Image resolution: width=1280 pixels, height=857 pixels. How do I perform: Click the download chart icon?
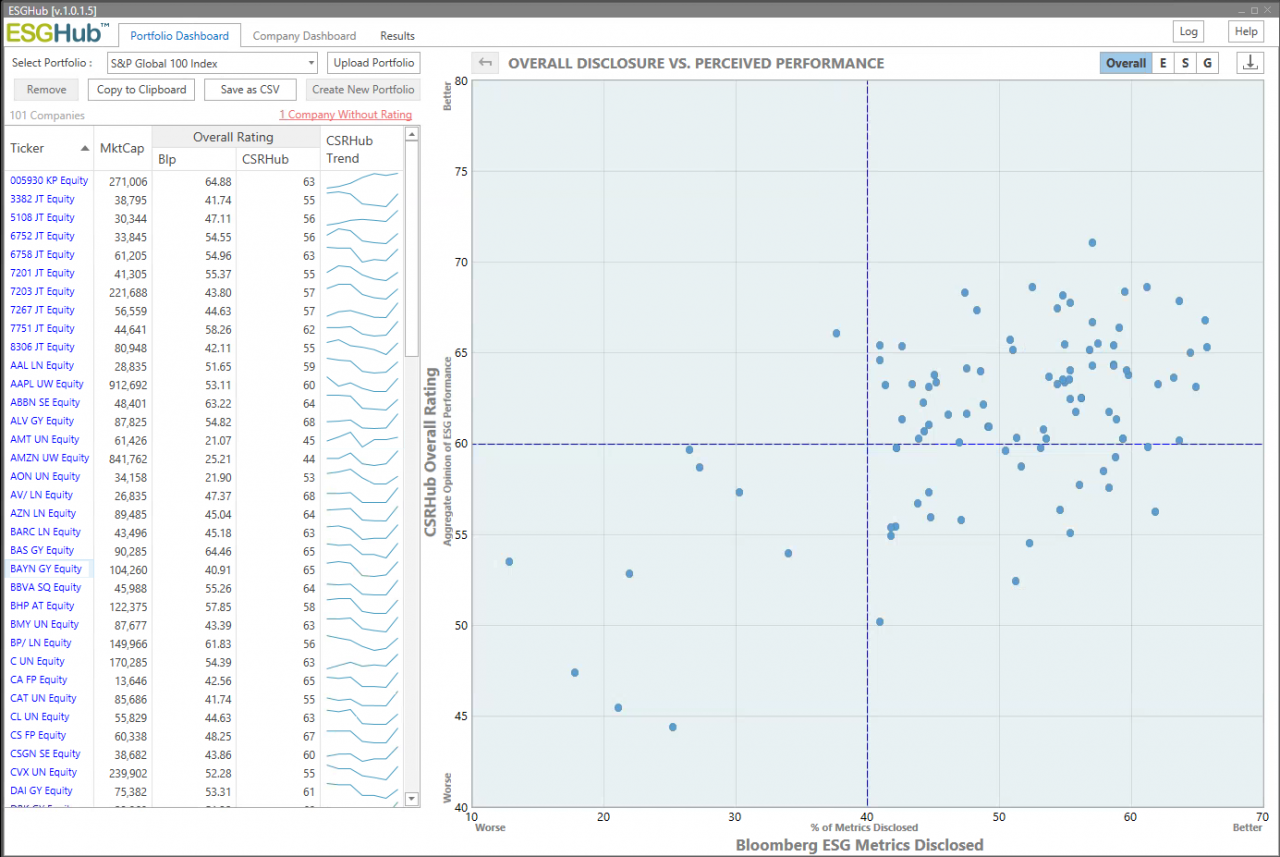[x=1250, y=63]
